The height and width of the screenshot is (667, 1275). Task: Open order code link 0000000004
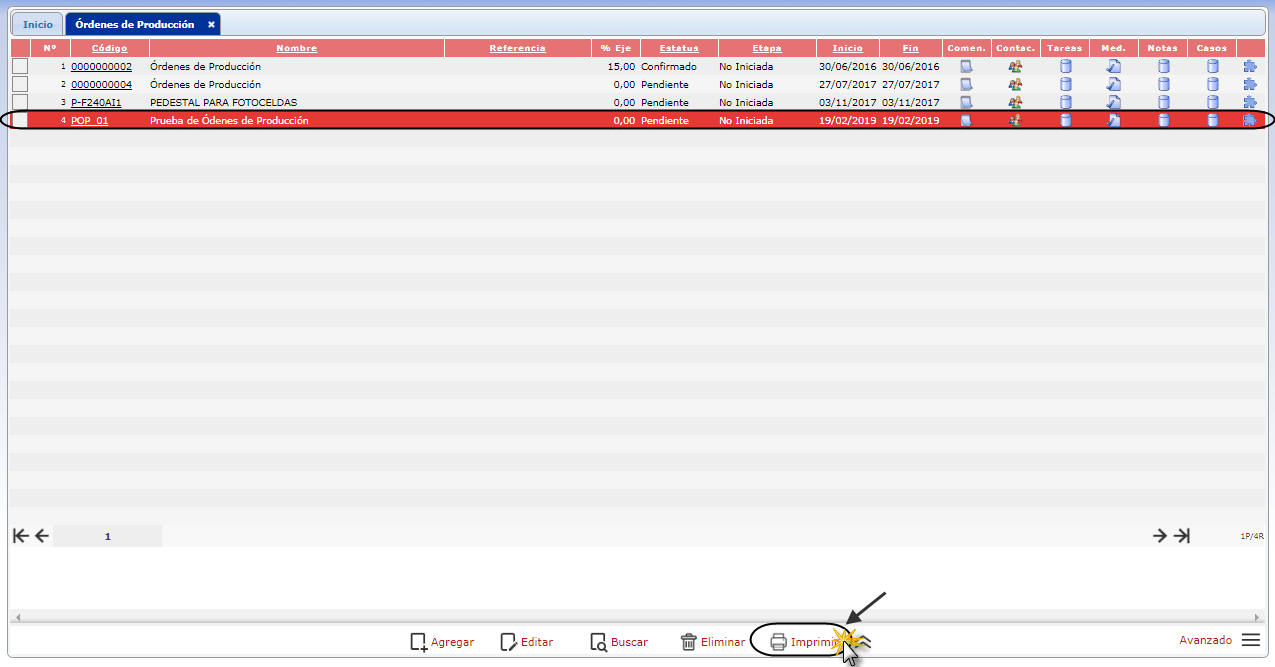tap(101, 85)
